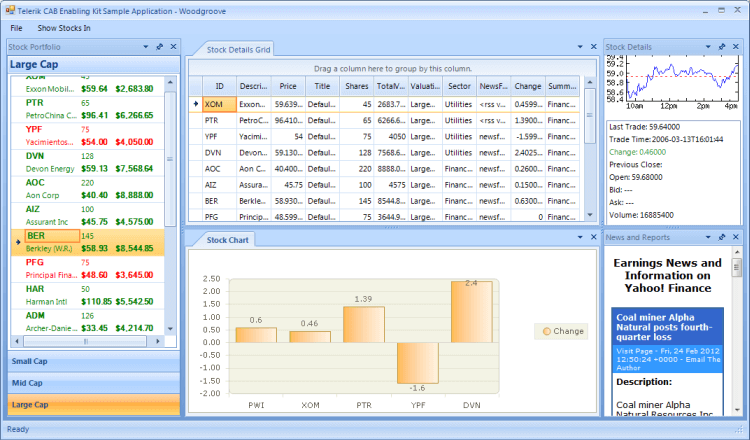750x440 pixels.
Task: Select YPF ticker in portfolio list
Action: point(34,130)
